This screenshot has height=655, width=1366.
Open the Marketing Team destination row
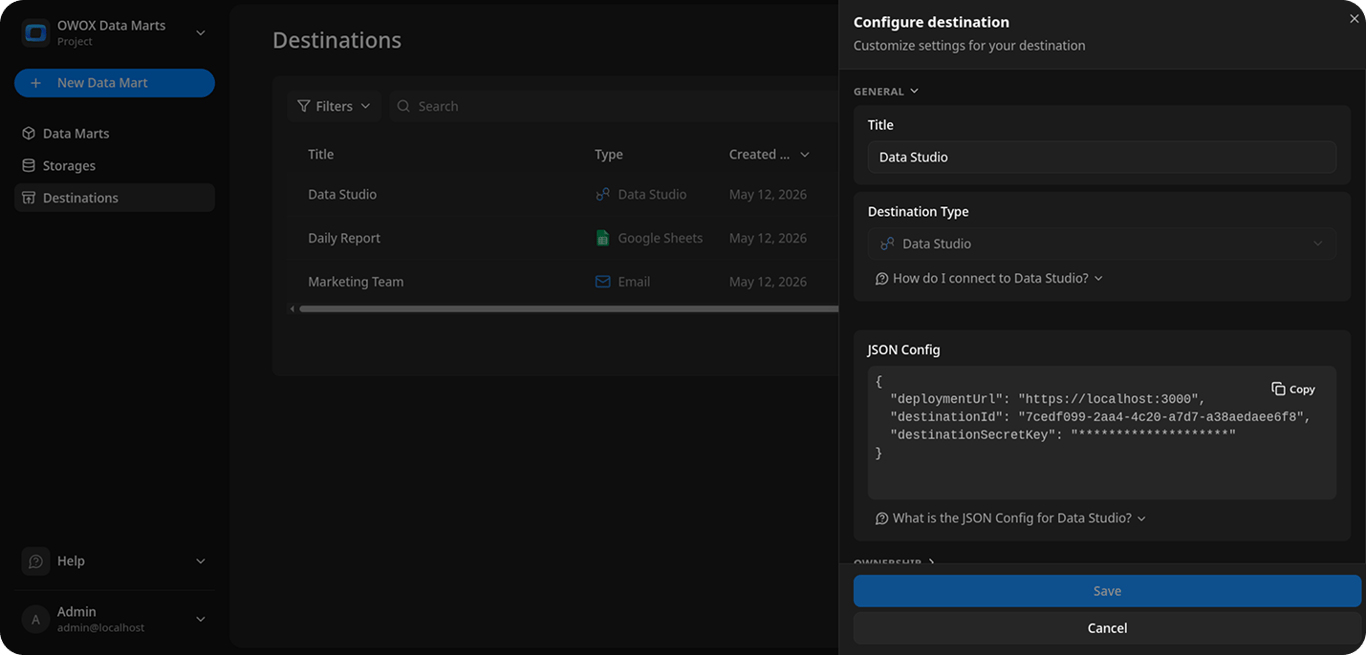(563, 282)
